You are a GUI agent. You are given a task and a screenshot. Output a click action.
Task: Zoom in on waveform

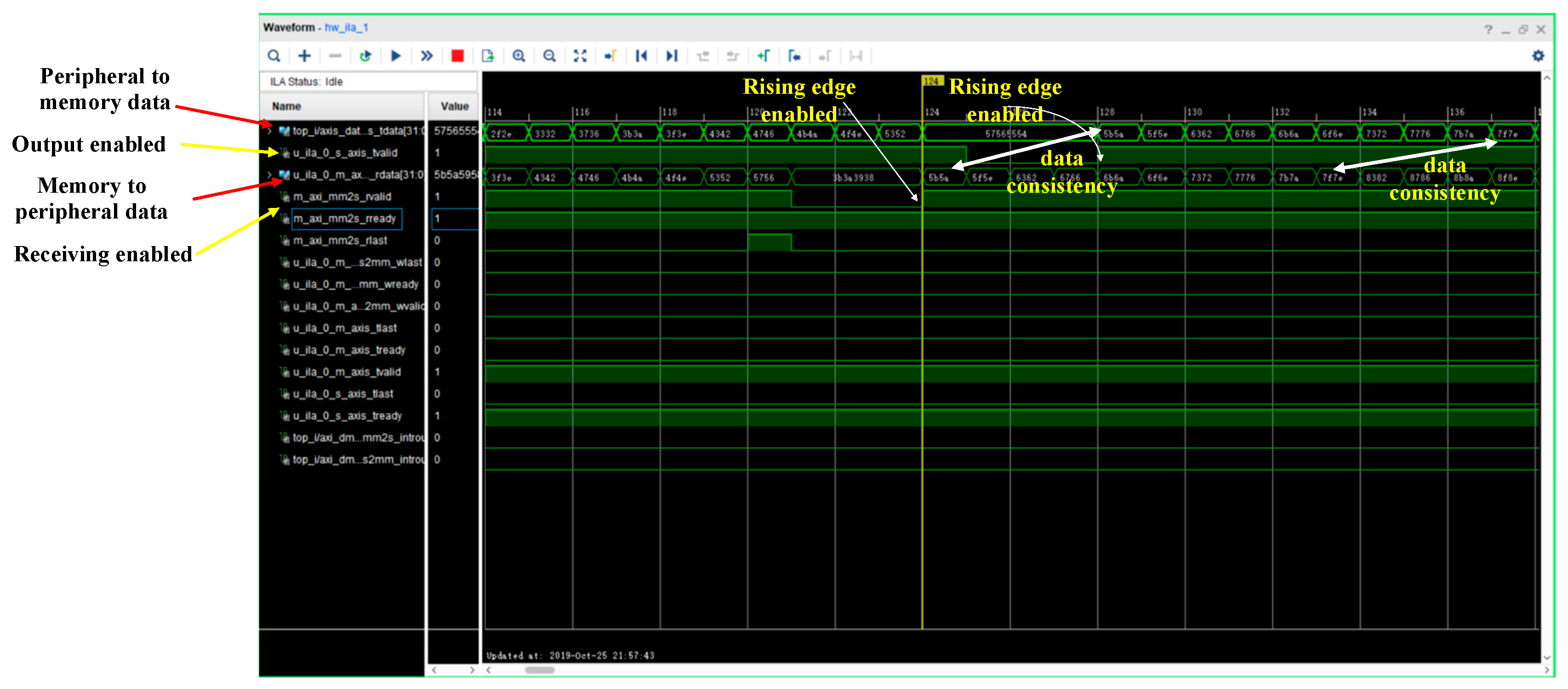click(519, 56)
